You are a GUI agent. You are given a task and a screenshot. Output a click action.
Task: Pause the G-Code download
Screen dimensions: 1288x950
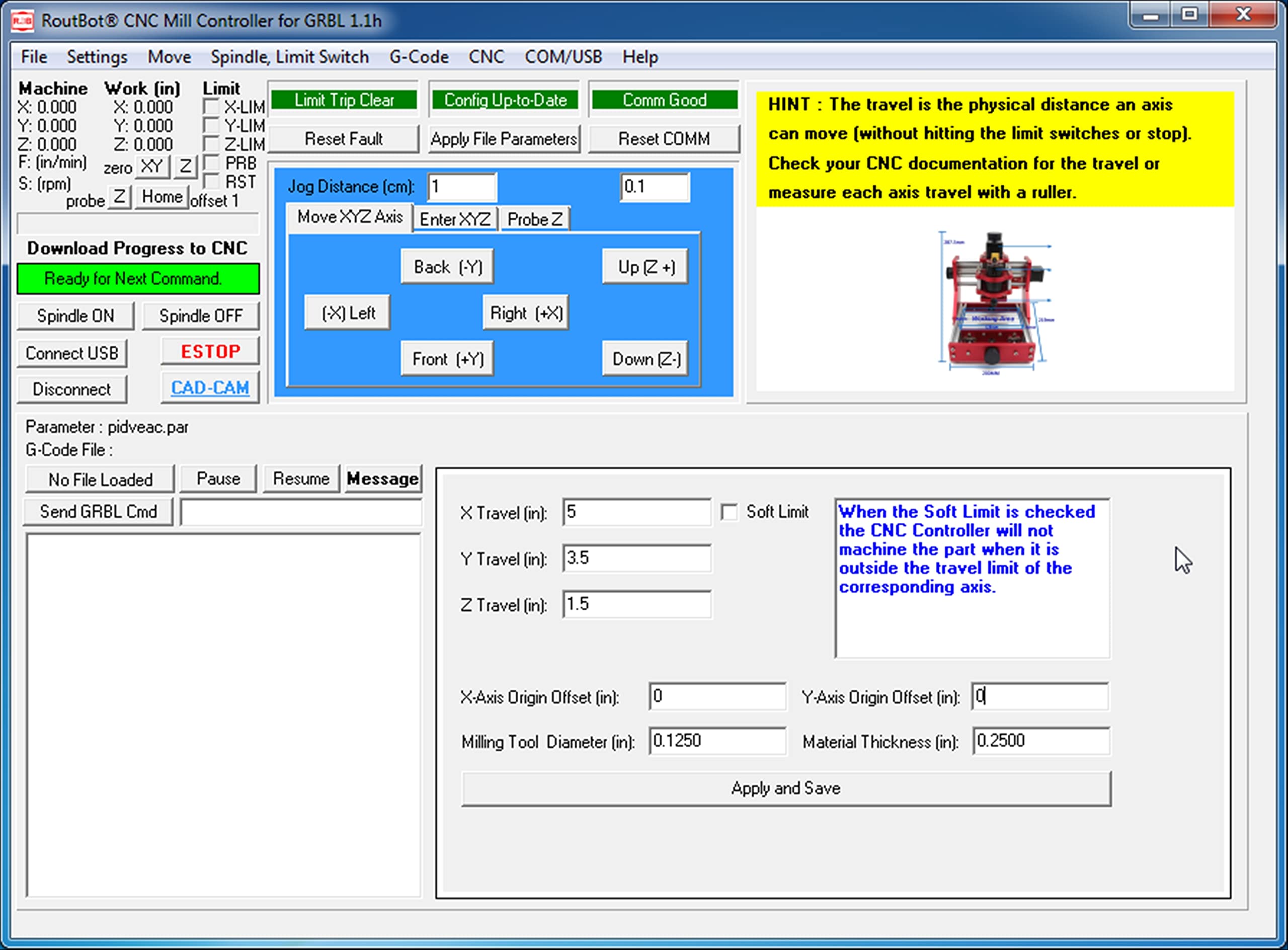pos(218,479)
